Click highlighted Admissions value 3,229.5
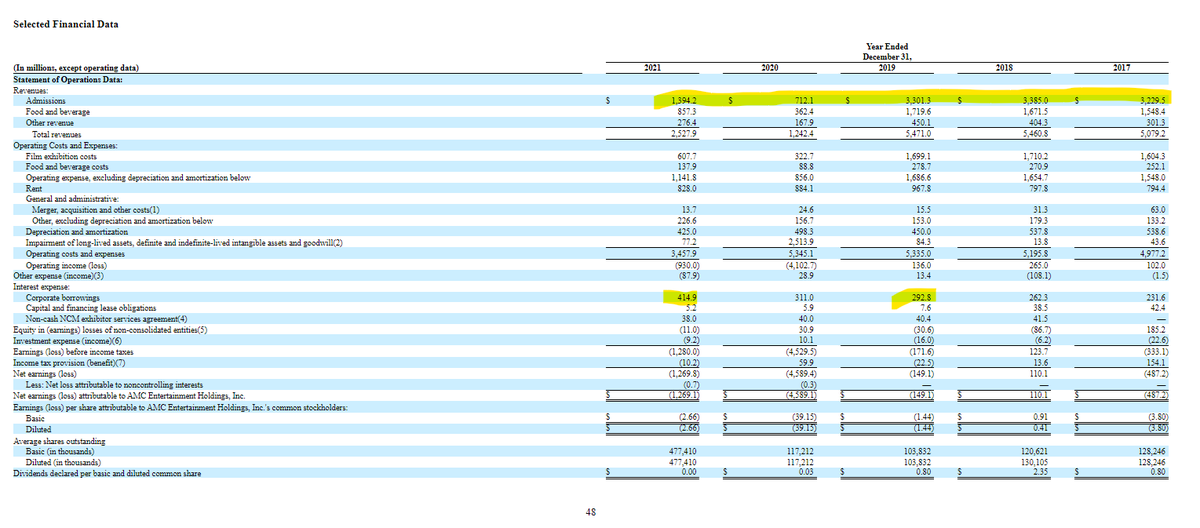Viewport: 1200px width, 528px height. 1155,101
